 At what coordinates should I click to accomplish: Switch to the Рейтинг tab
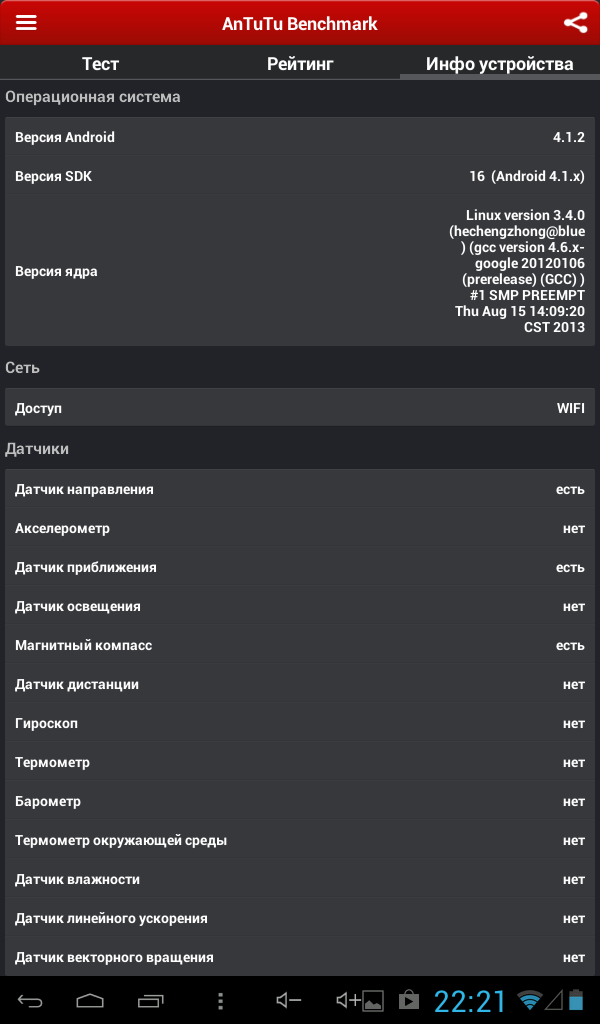pyautogui.click(x=300, y=63)
